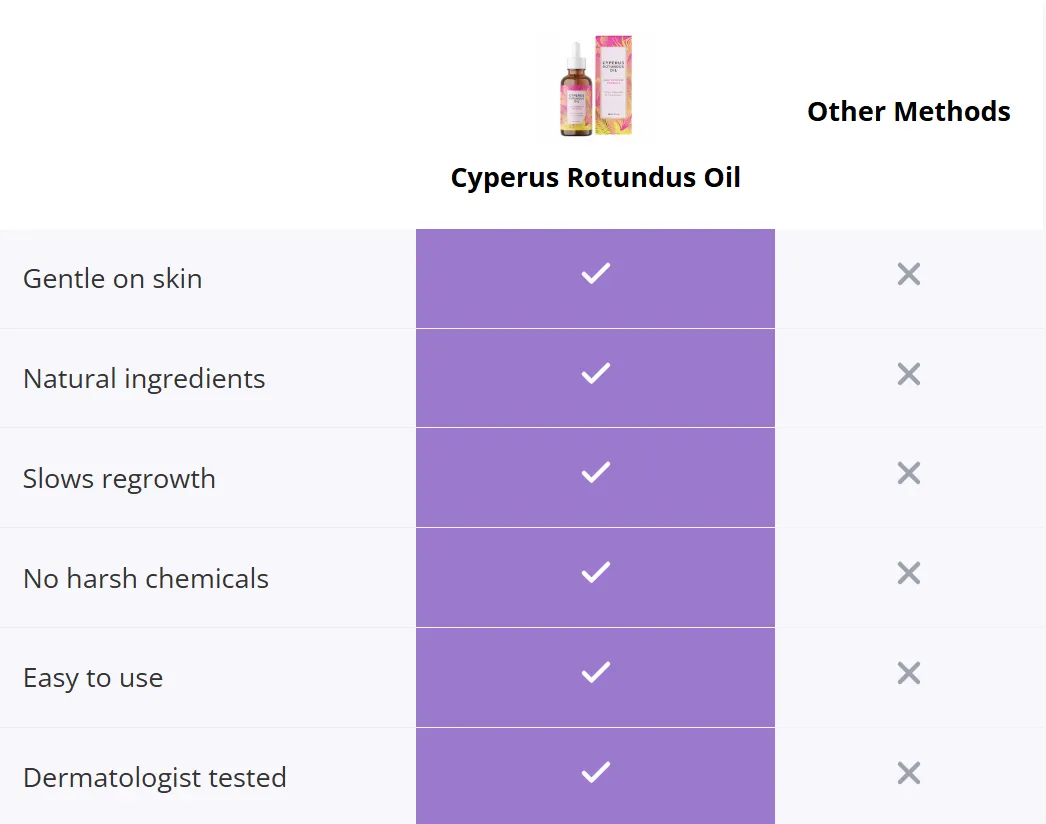Click the checkmark in Slows regrowth row
The image size is (1046, 824).
596,472
